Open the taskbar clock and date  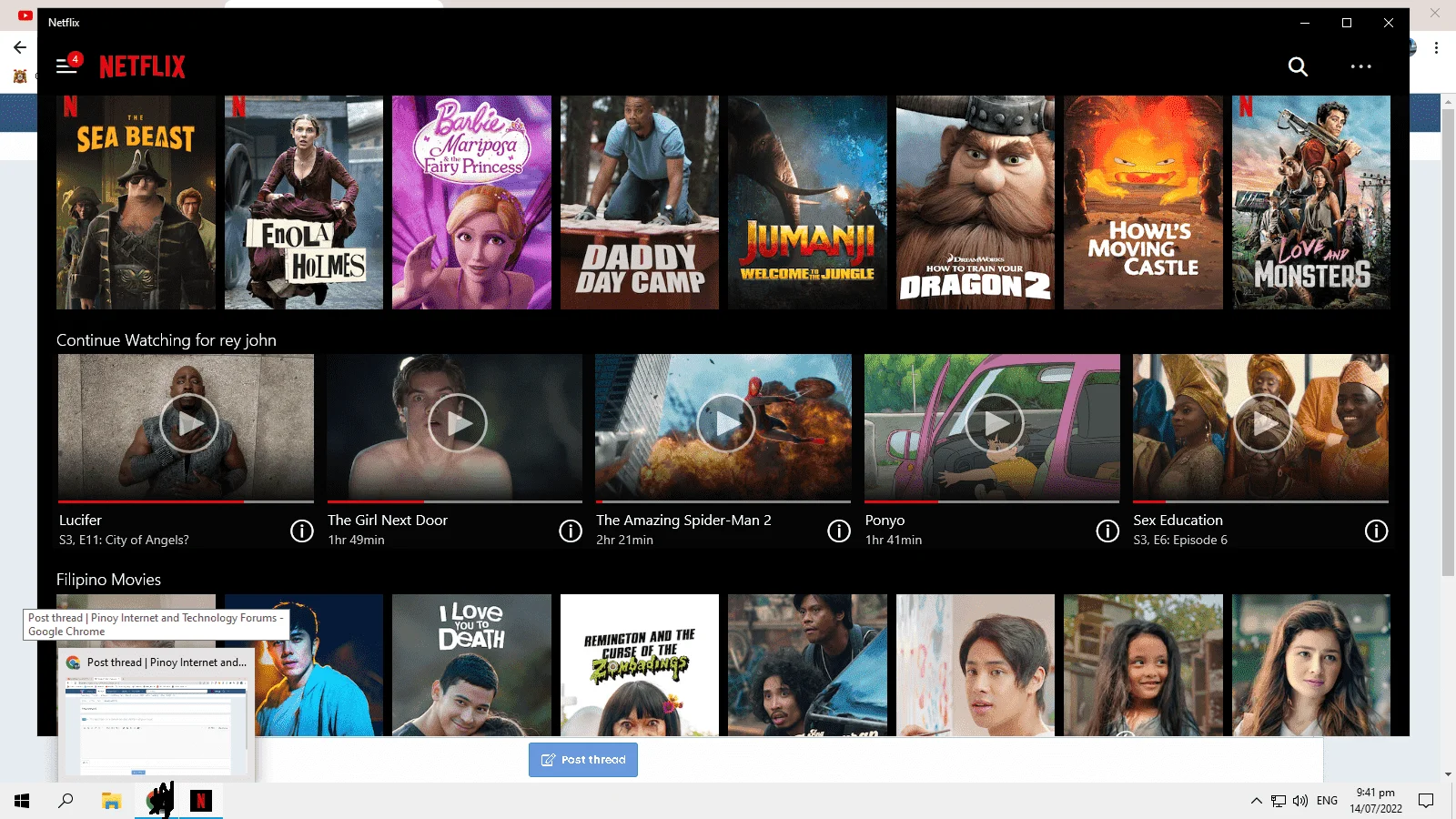click(x=1375, y=801)
